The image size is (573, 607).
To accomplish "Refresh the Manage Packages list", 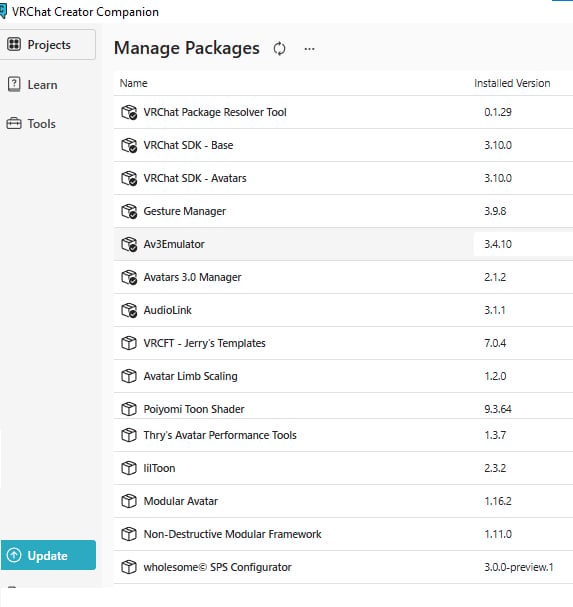I will [x=279, y=49].
